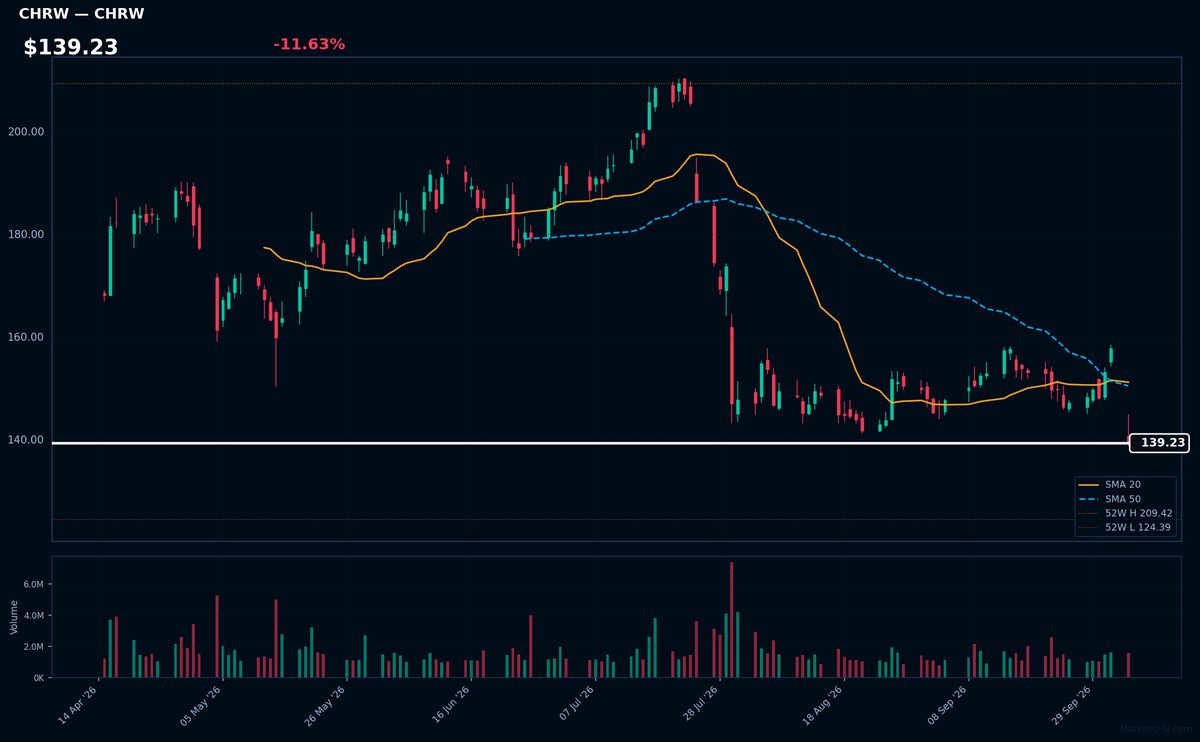Click the 05 May '26 date label
The height and width of the screenshot is (742, 1200).
pyautogui.click(x=202, y=706)
